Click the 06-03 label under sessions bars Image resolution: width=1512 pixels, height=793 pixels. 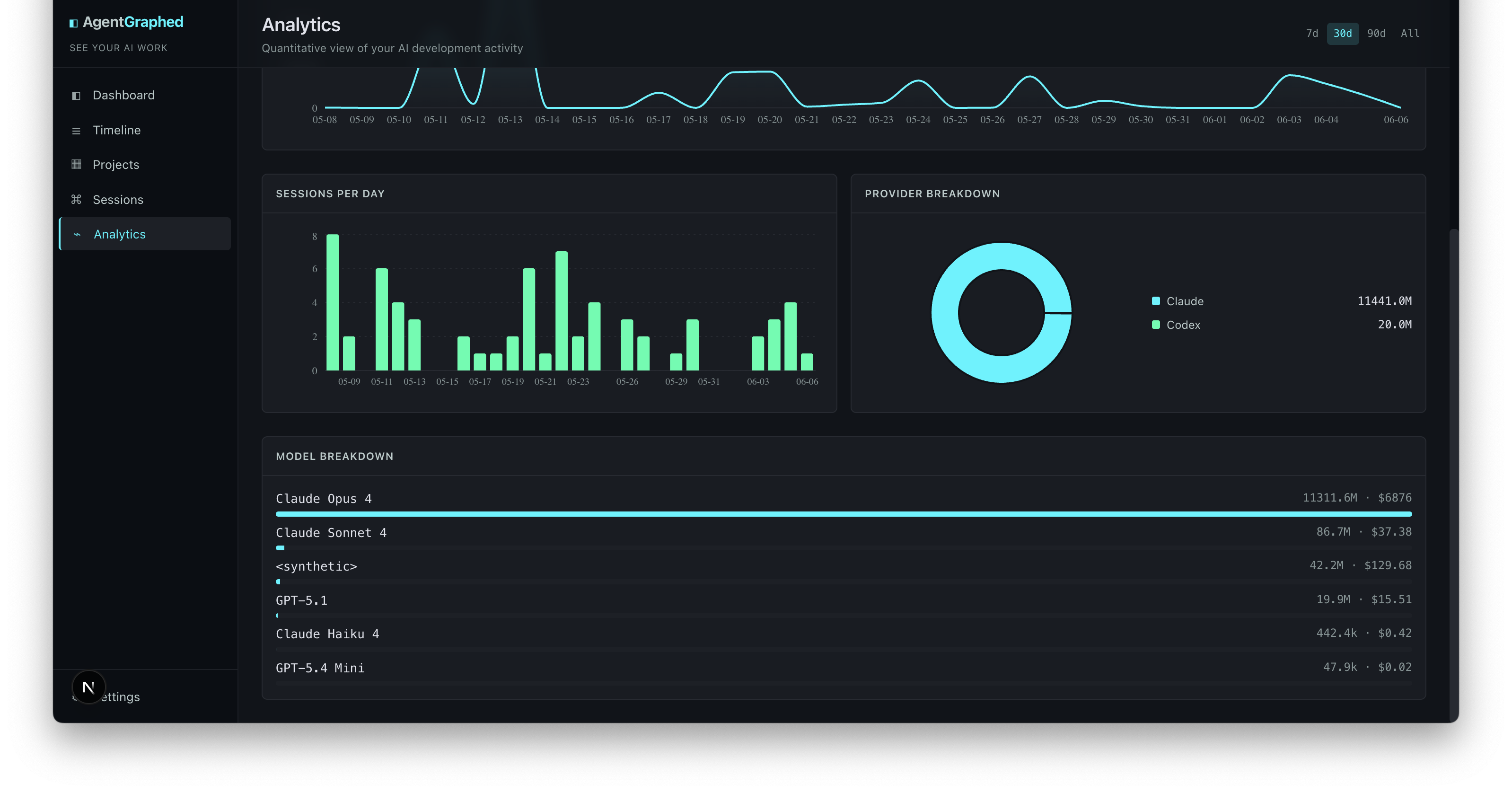758,381
